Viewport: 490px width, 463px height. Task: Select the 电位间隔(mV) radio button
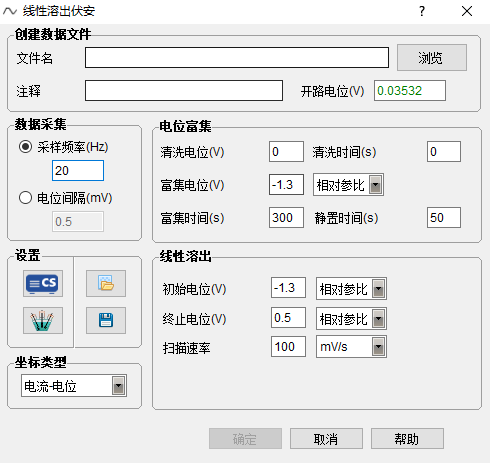pos(25,198)
